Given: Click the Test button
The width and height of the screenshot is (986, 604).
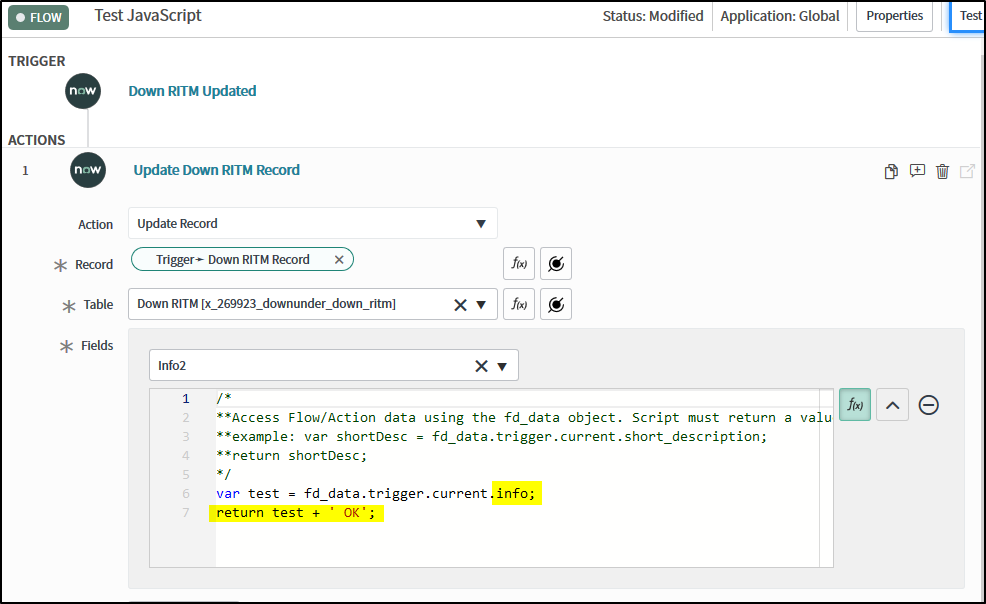Looking at the screenshot, I should coord(969,16).
